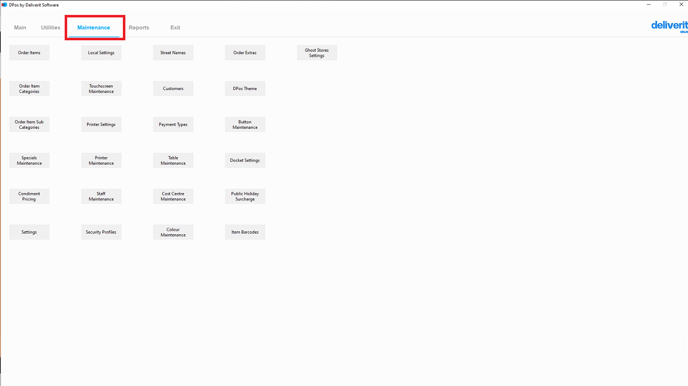
Task: Open Public Holiday Surcharge
Action: point(245,197)
